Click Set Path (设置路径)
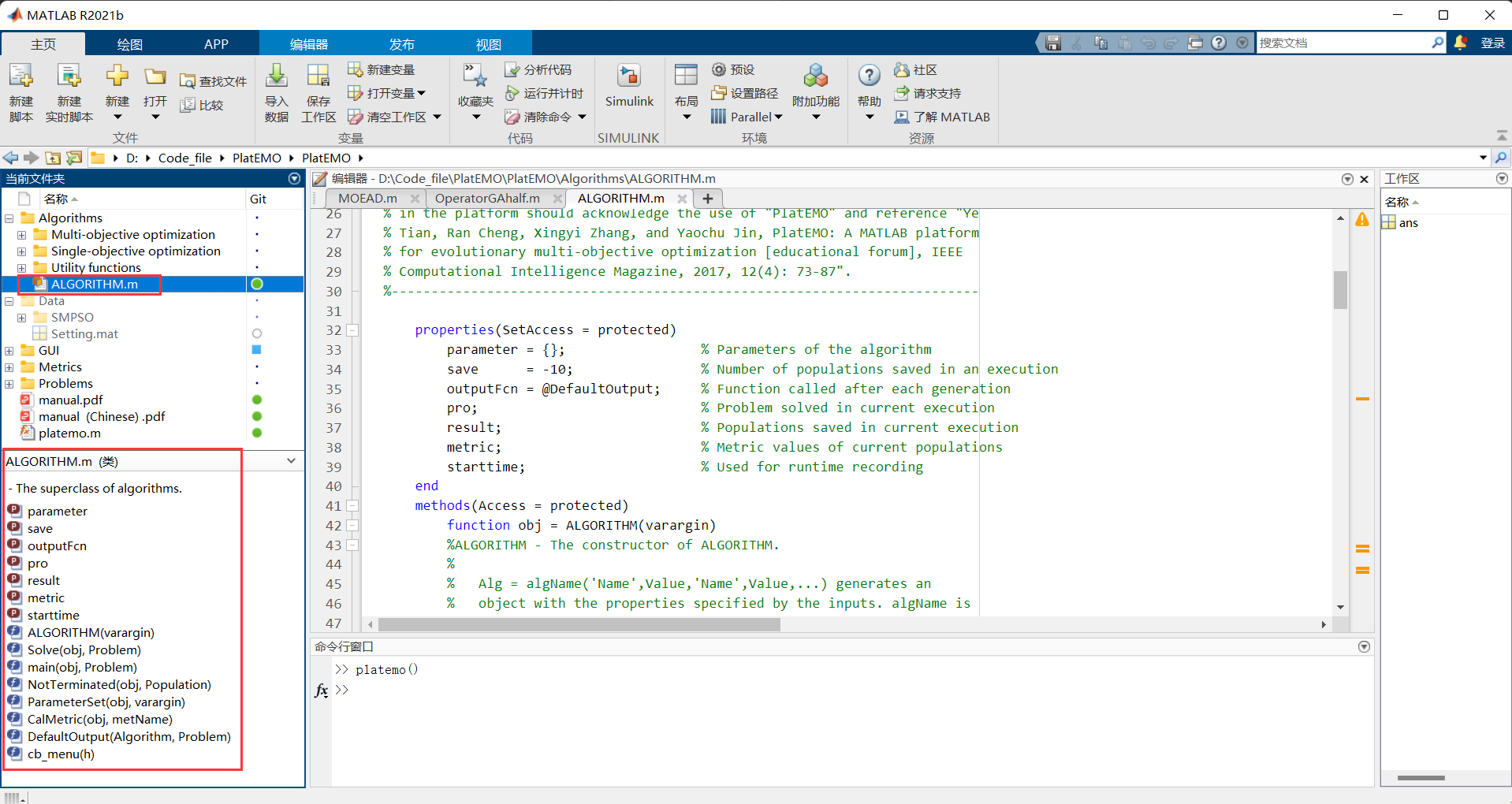This screenshot has width=1512, height=804. click(x=745, y=93)
